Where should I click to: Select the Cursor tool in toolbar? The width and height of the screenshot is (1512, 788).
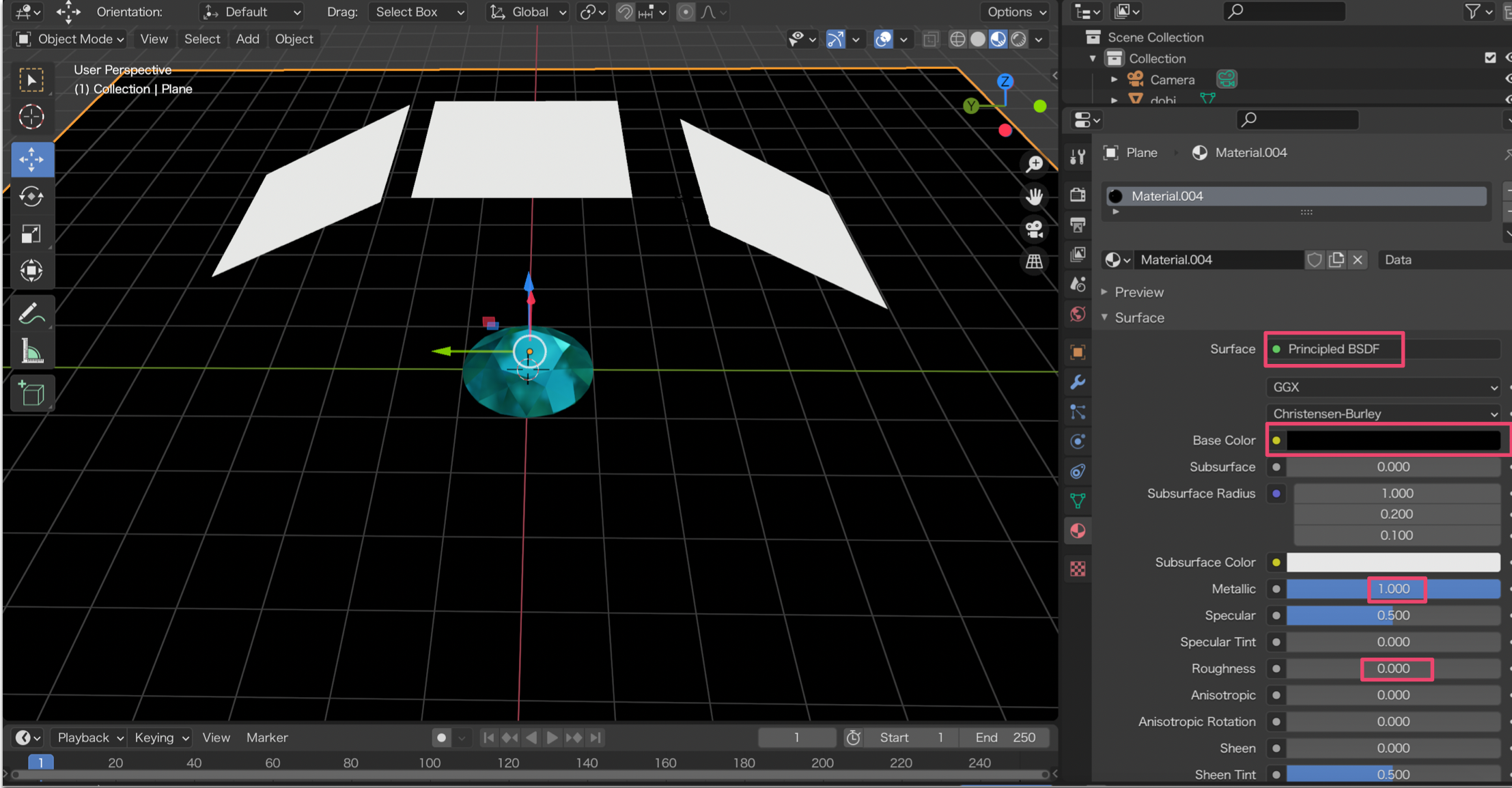pyautogui.click(x=31, y=117)
